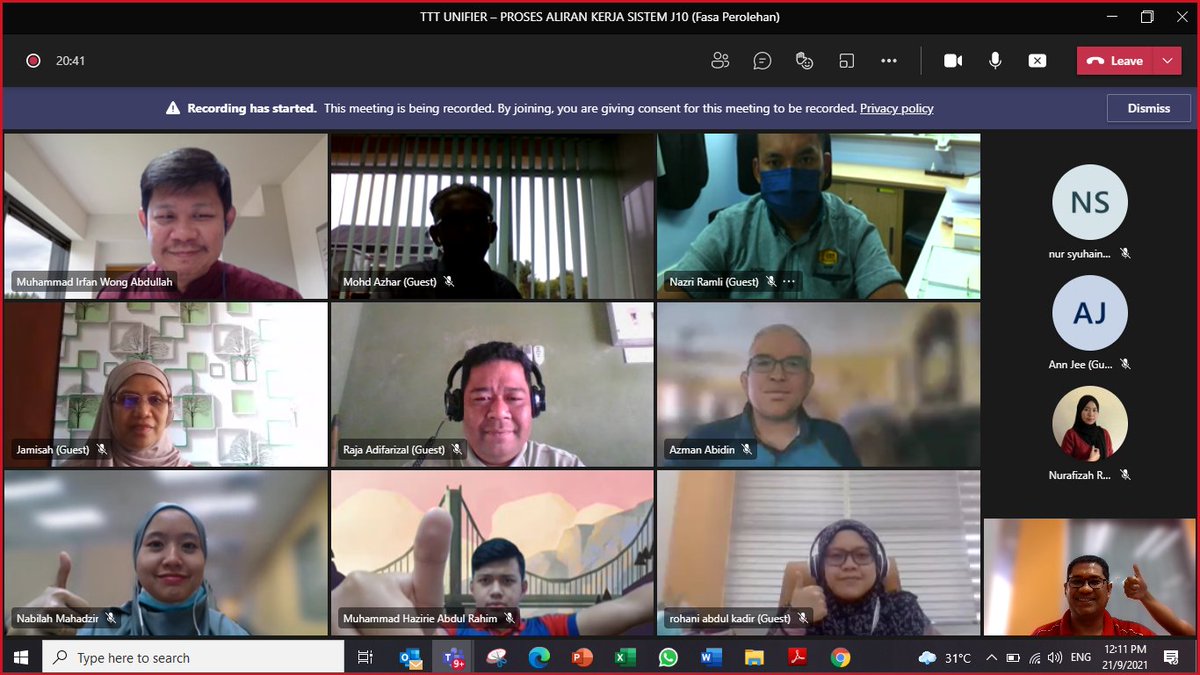The image size is (1200, 675).
Task: Open Microsoft Teams from the taskbar
Action: 452,657
